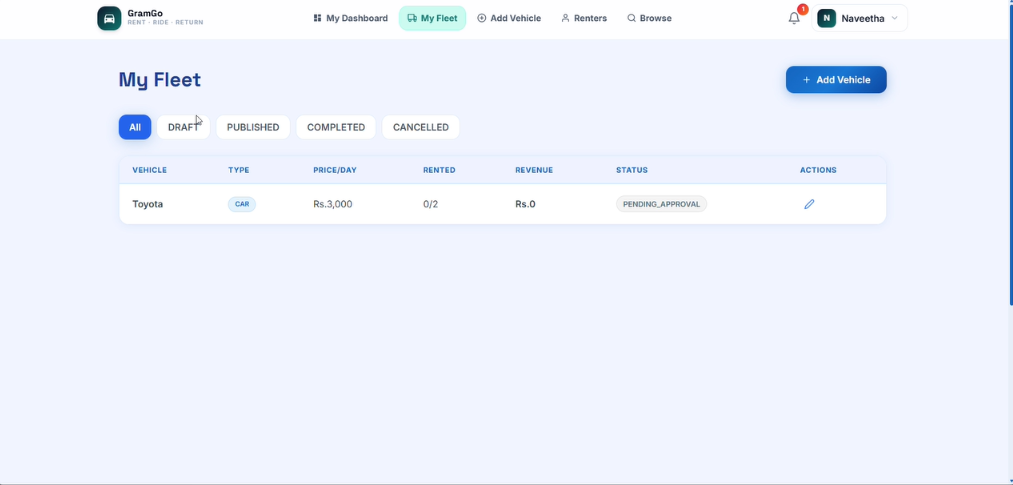Open the Renters page

click(x=584, y=18)
